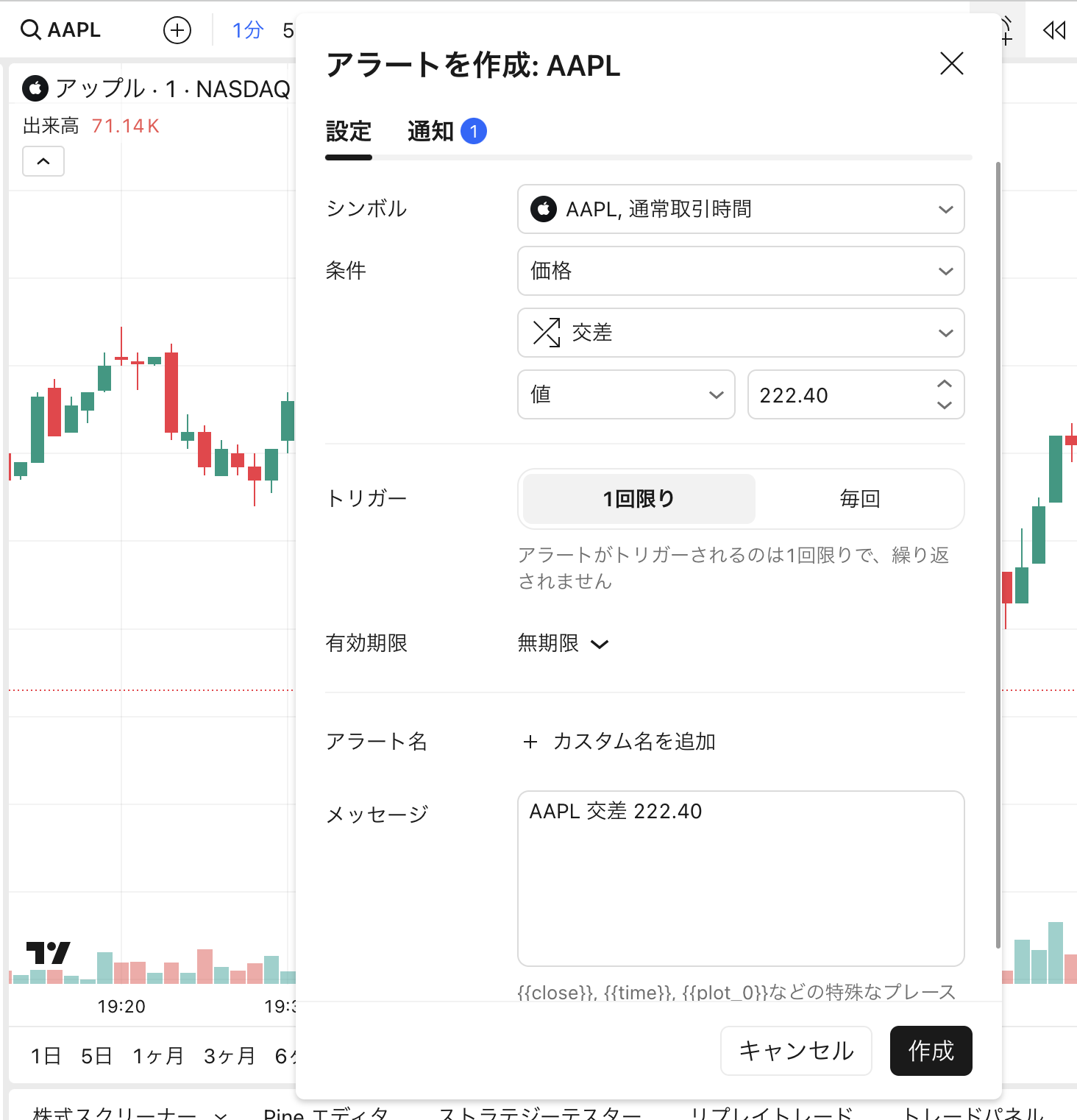This screenshot has width=1077, height=1120.
Task: Click the plus icon to add custom name
Action: (530, 742)
